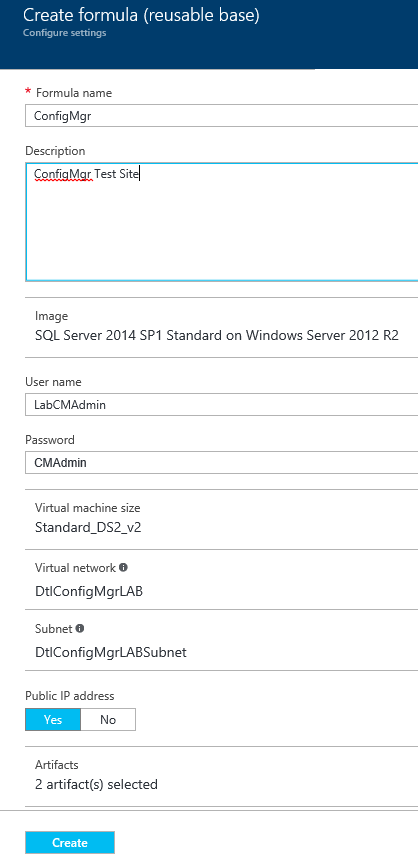Click the Subnet info icon
The image size is (418, 865).
(x=80, y=628)
